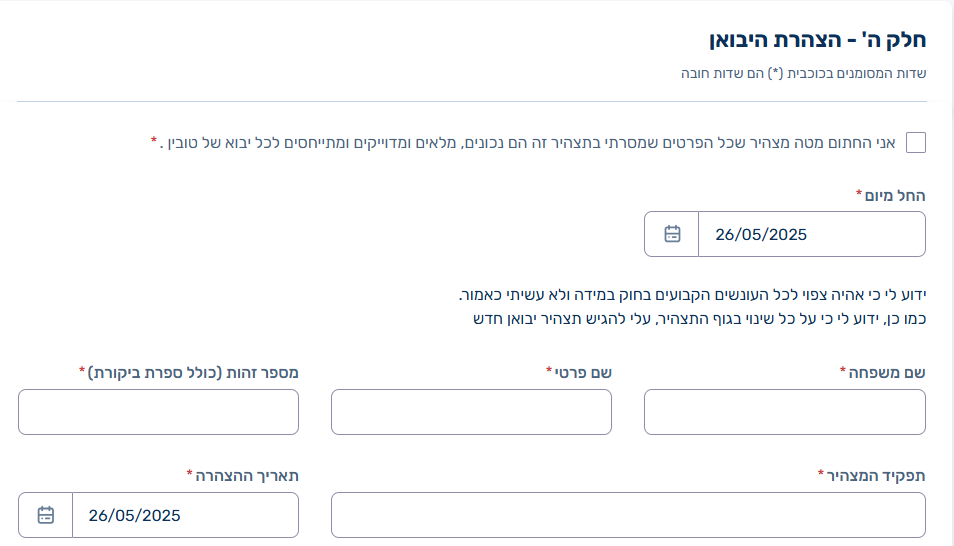Click the required fields note under heading

click(x=803, y=74)
